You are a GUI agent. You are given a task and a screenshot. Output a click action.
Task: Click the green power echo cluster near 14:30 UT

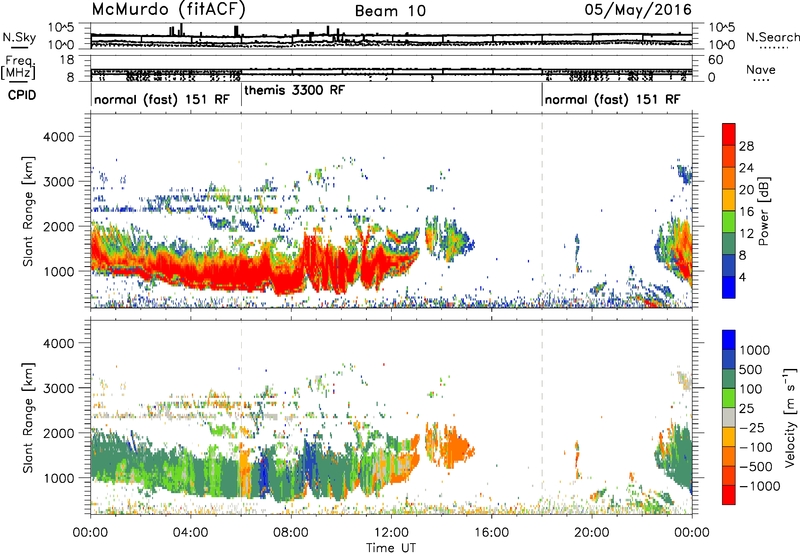point(456,240)
